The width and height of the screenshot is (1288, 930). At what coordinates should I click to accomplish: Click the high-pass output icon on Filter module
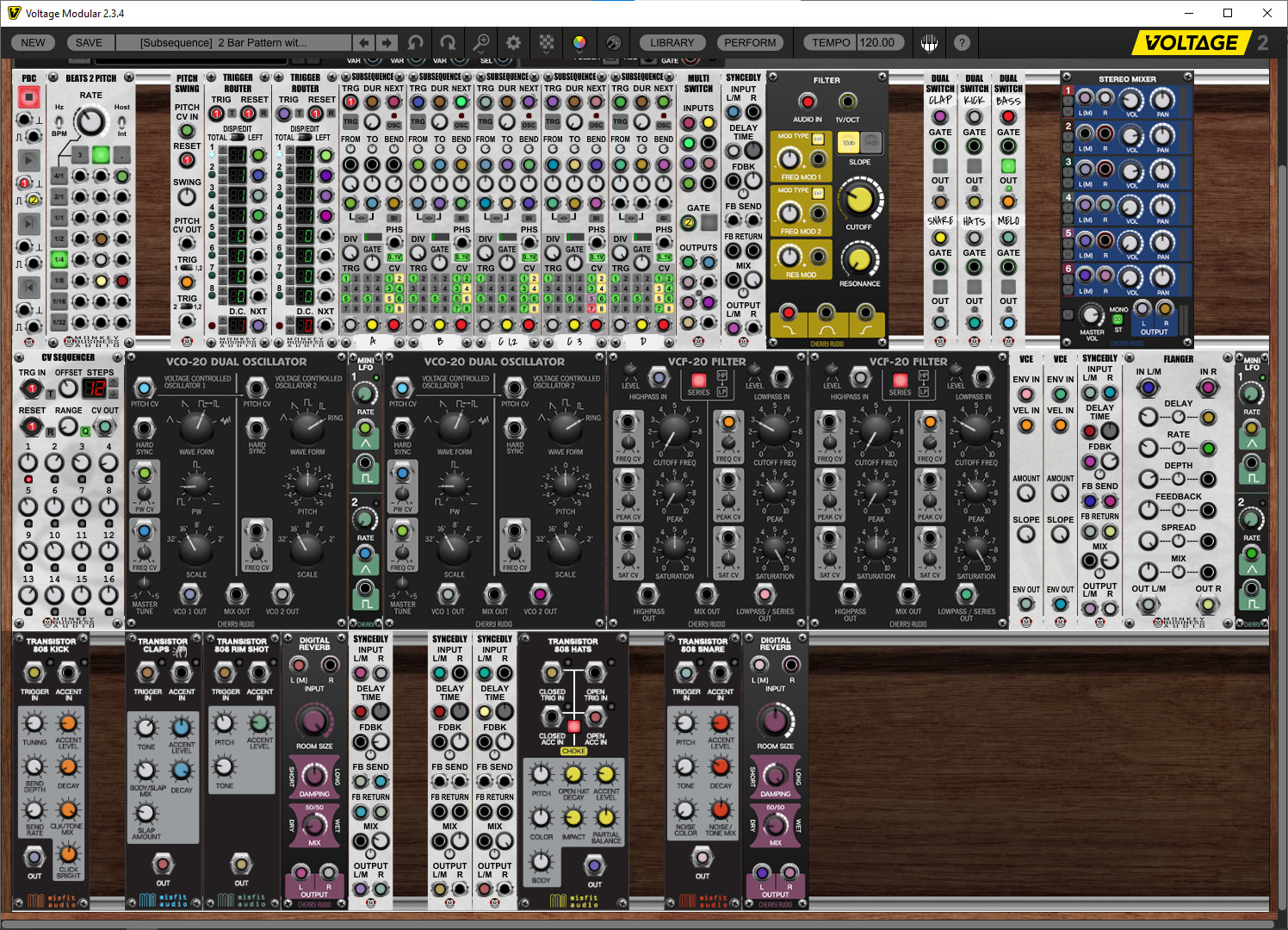pyautogui.click(x=866, y=328)
